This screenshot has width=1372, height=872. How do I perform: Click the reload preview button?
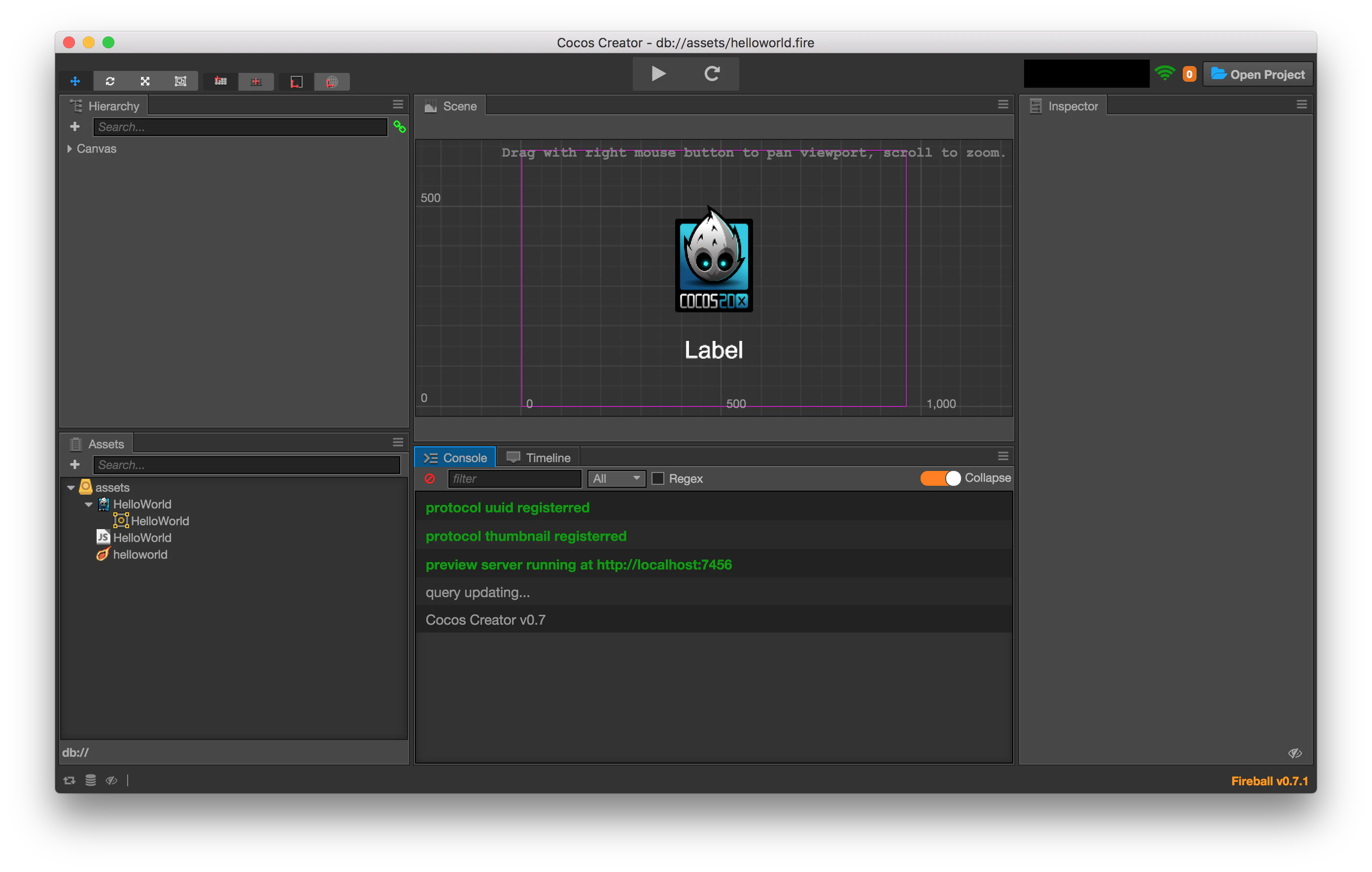click(712, 73)
